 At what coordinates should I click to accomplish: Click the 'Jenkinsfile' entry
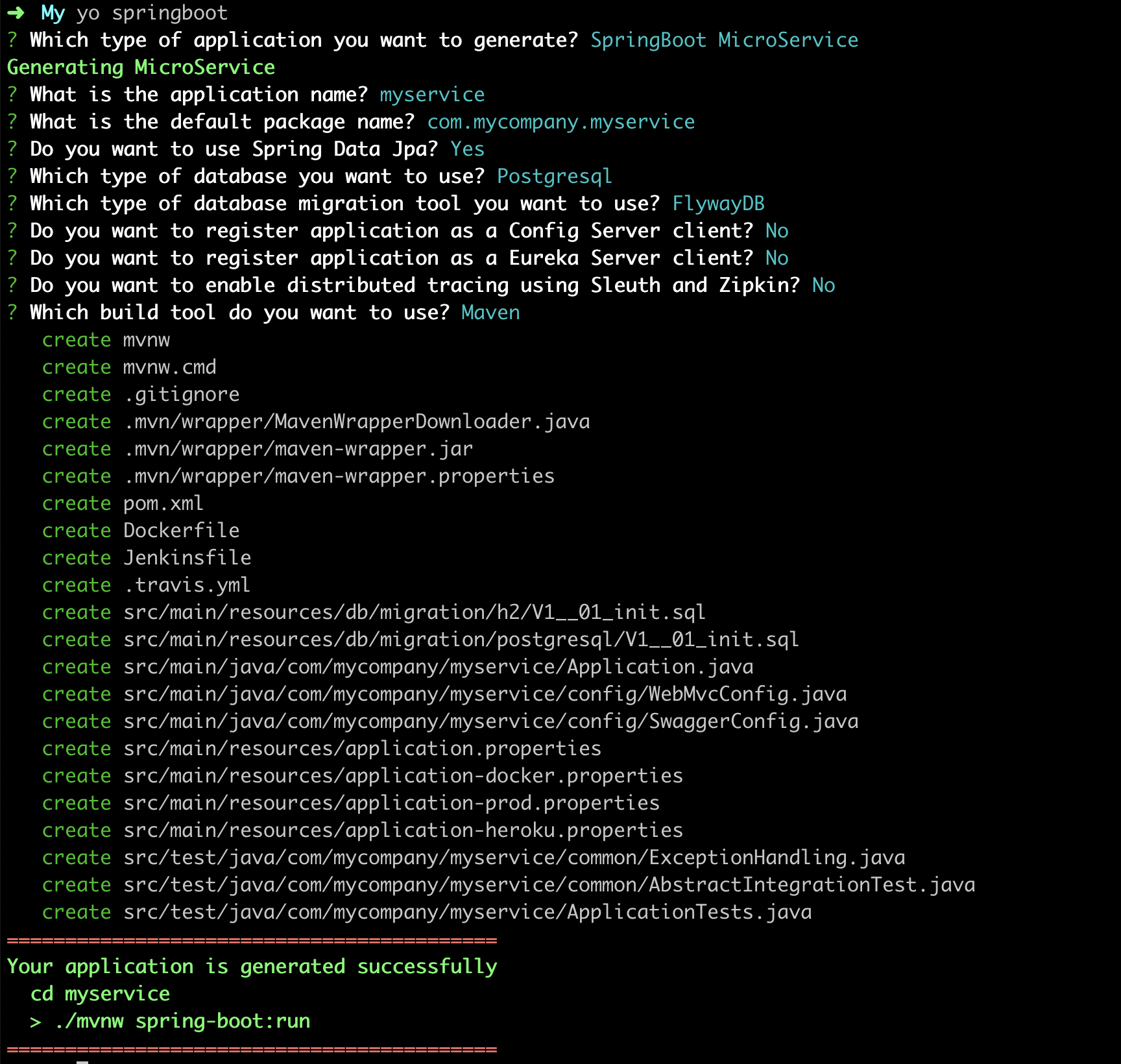click(187, 558)
